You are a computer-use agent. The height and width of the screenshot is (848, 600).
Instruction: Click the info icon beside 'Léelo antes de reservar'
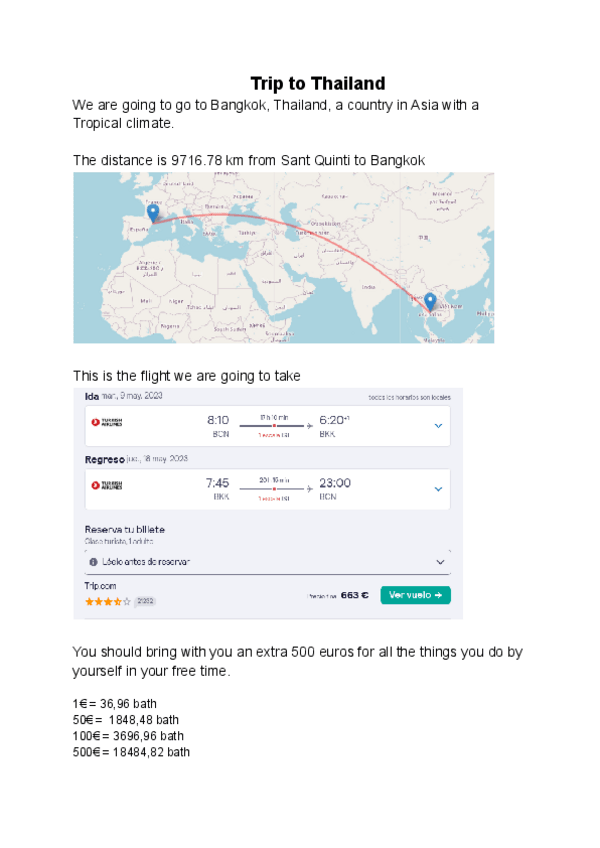pyautogui.click(x=93, y=562)
